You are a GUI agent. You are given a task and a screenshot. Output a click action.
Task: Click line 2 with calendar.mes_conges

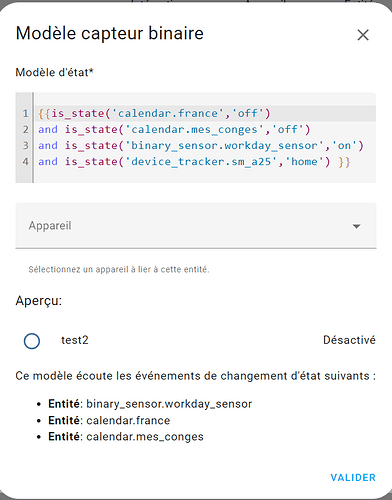pos(174,129)
